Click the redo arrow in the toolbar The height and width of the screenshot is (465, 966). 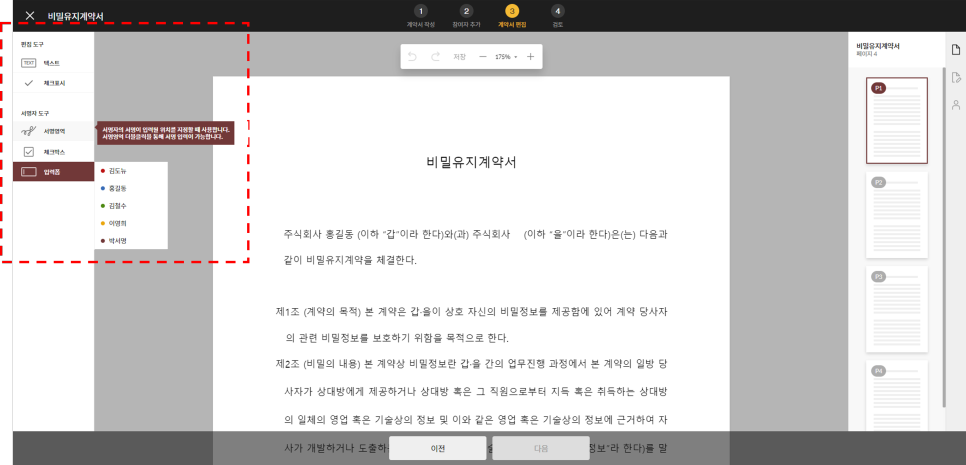tap(436, 57)
